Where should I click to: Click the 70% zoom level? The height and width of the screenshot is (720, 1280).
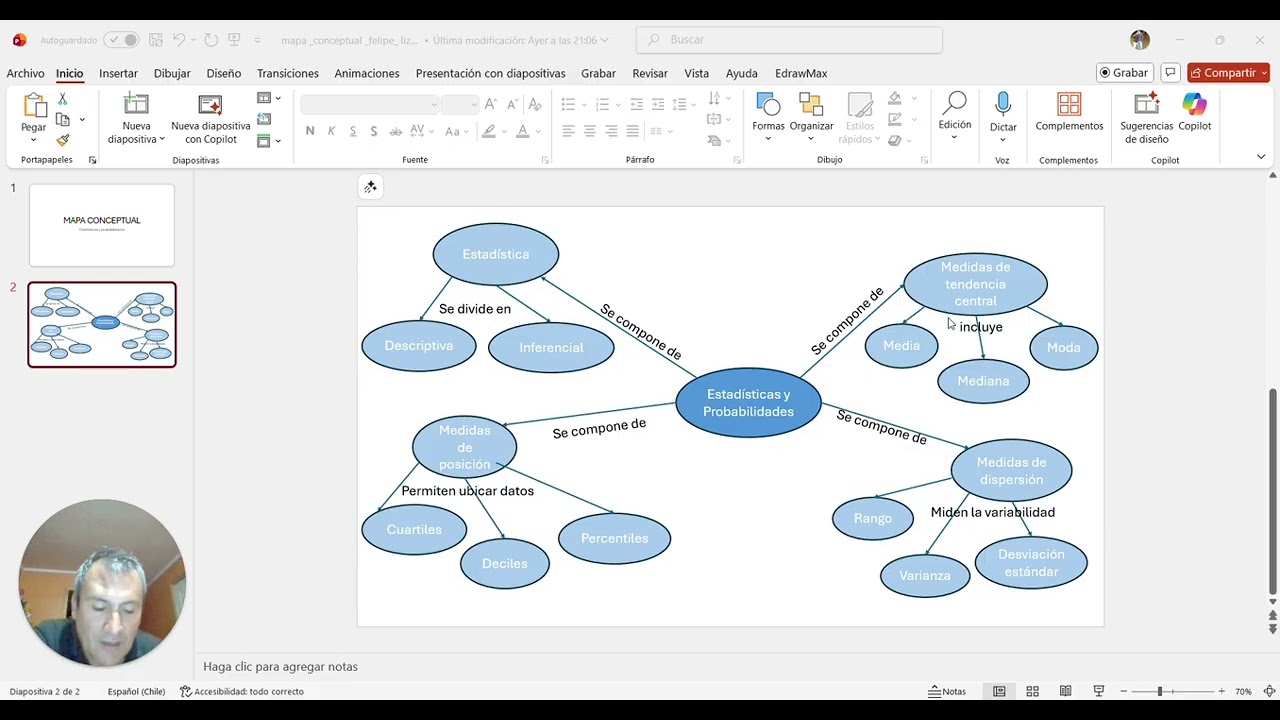(x=1243, y=691)
